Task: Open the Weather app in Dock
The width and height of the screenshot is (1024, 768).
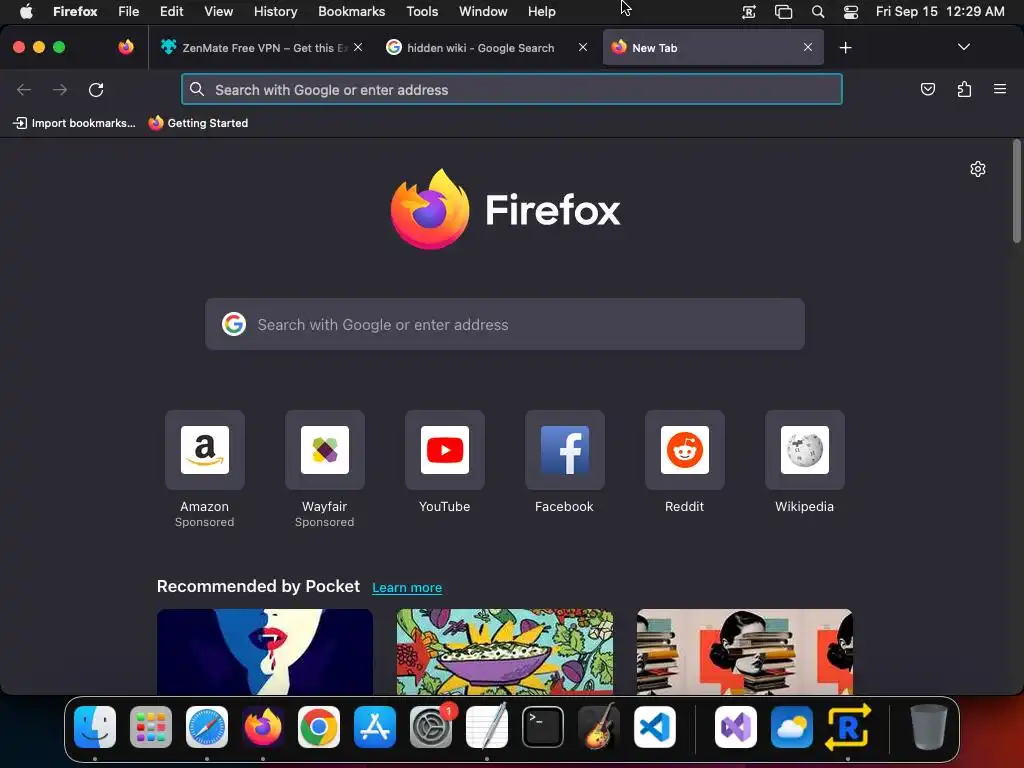Action: click(792, 727)
